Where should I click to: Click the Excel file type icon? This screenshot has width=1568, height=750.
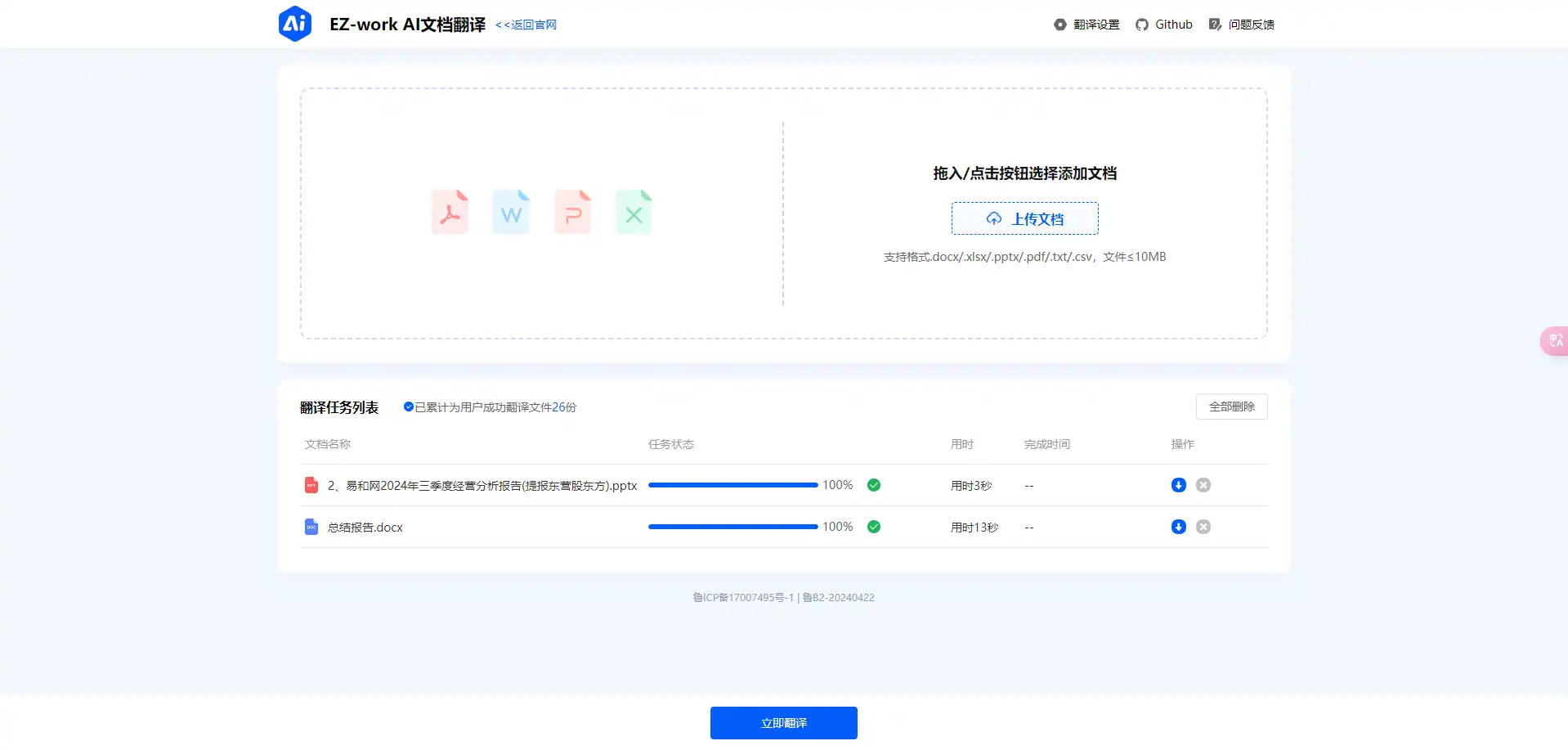click(634, 213)
